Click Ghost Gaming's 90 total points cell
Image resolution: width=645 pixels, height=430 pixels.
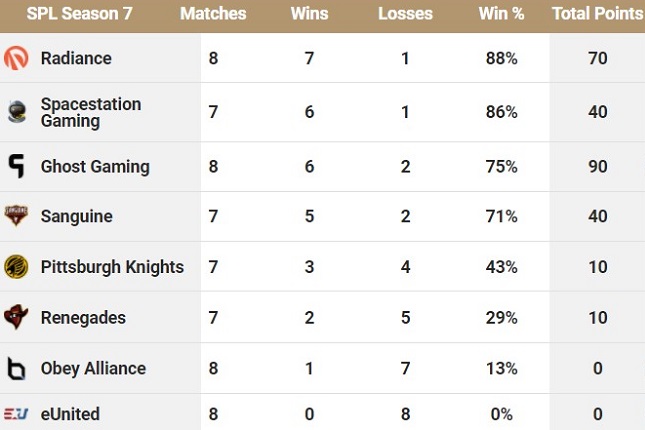(598, 166)
